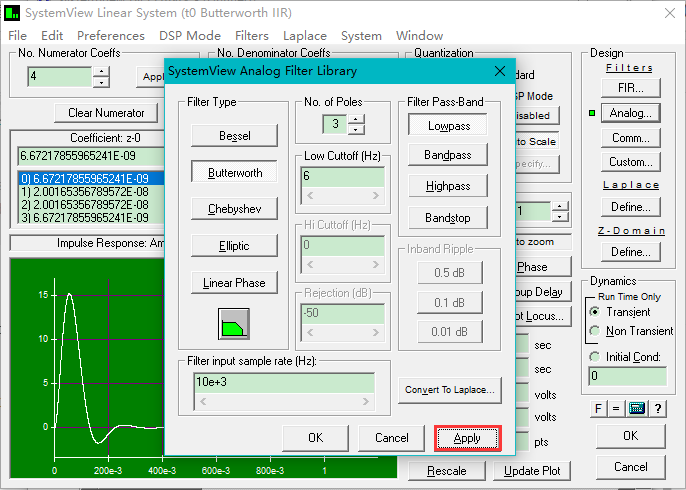The width and height of the screenshot is (686, 490).
Task: Click sample rate scroll left arrow
Action: pos(203,401)
